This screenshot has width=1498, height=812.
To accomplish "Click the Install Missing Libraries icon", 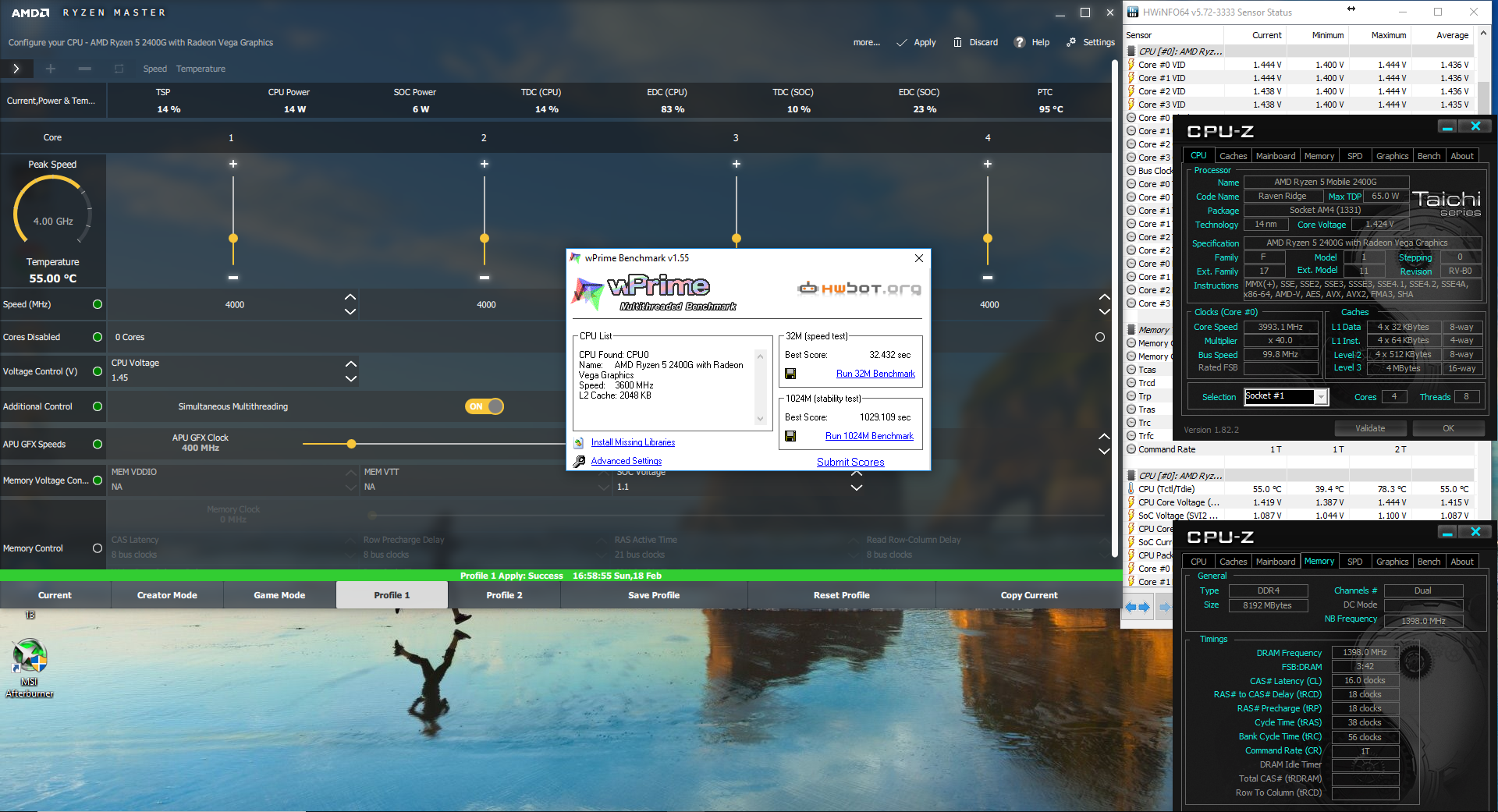I will tap(579, 442).
